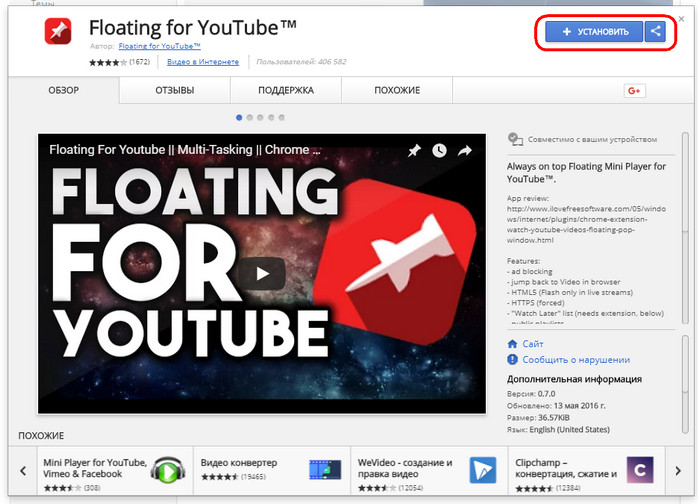Screen dimensions: 700x504
Task: Go to next similar extensions with right arrow
Action: (x=678, y=471)
